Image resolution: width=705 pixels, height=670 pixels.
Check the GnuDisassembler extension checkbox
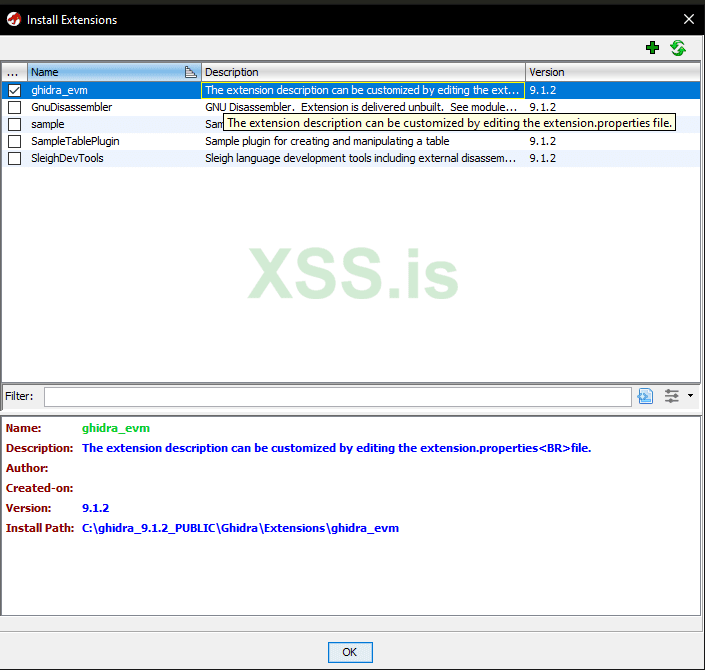[x=14, y=107]
